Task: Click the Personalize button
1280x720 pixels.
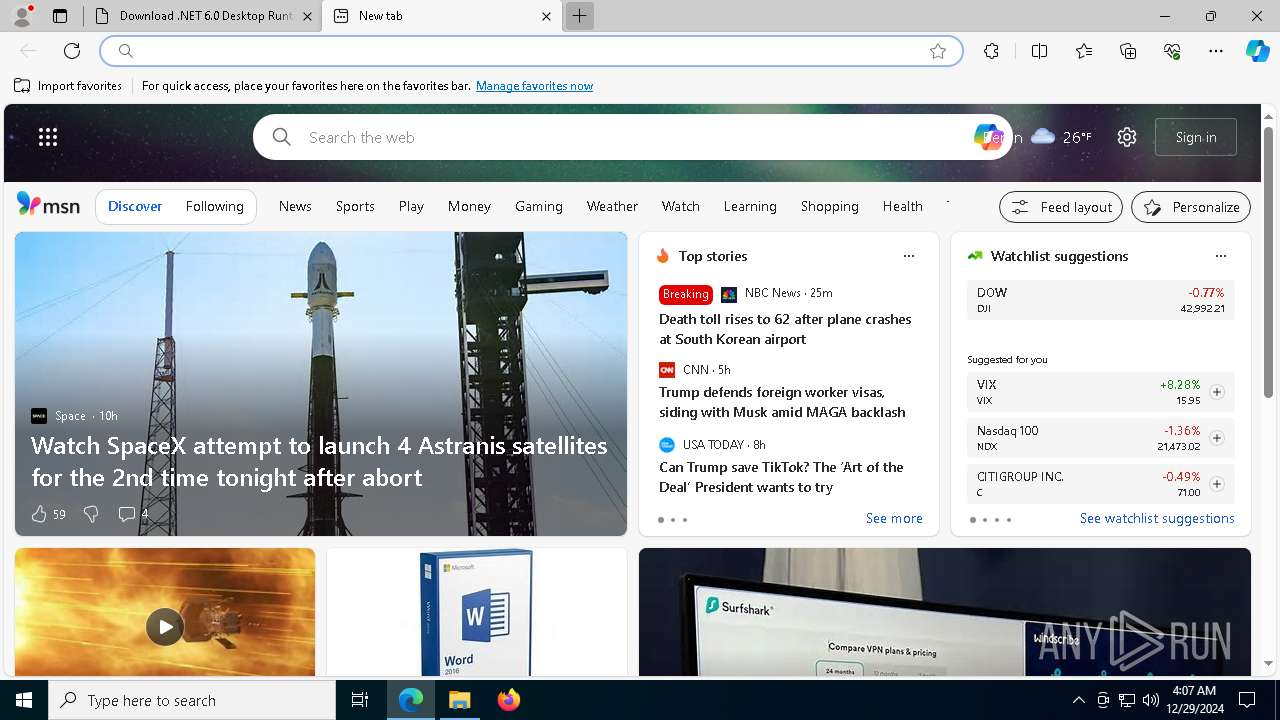Action: pyautogui.click(x=1191, y=207)
